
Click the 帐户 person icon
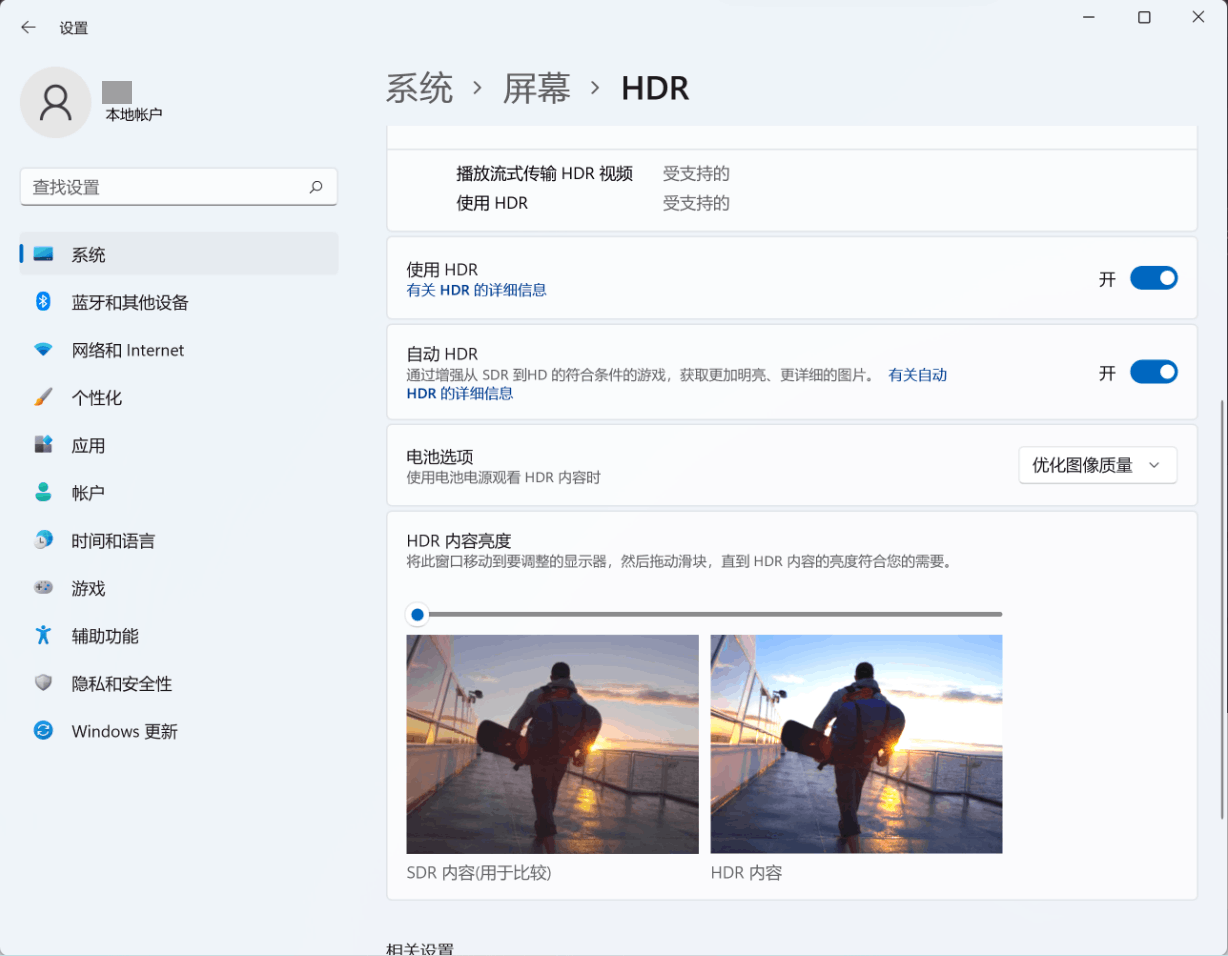coord(43,492)
